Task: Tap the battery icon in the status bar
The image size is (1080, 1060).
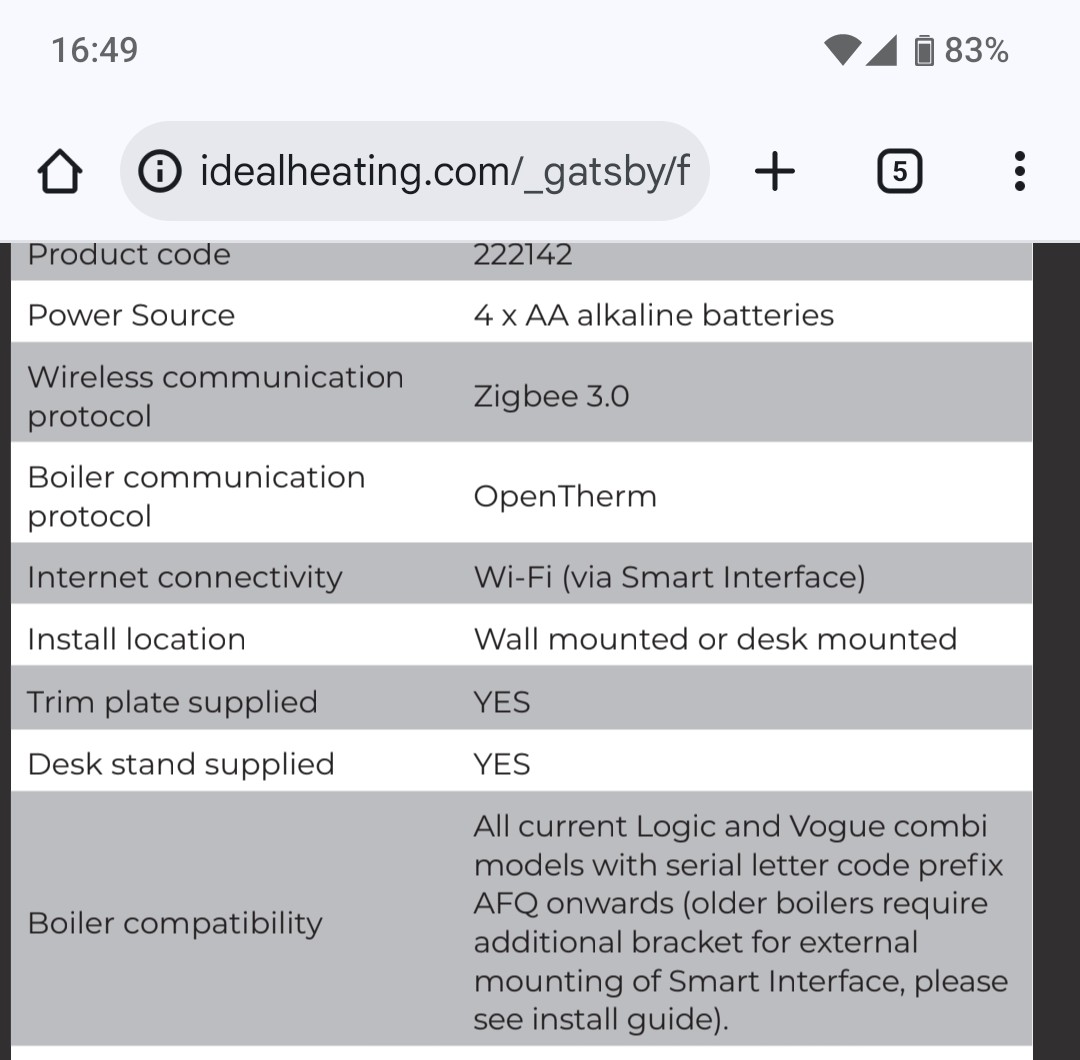Action: tap(924, 50)
